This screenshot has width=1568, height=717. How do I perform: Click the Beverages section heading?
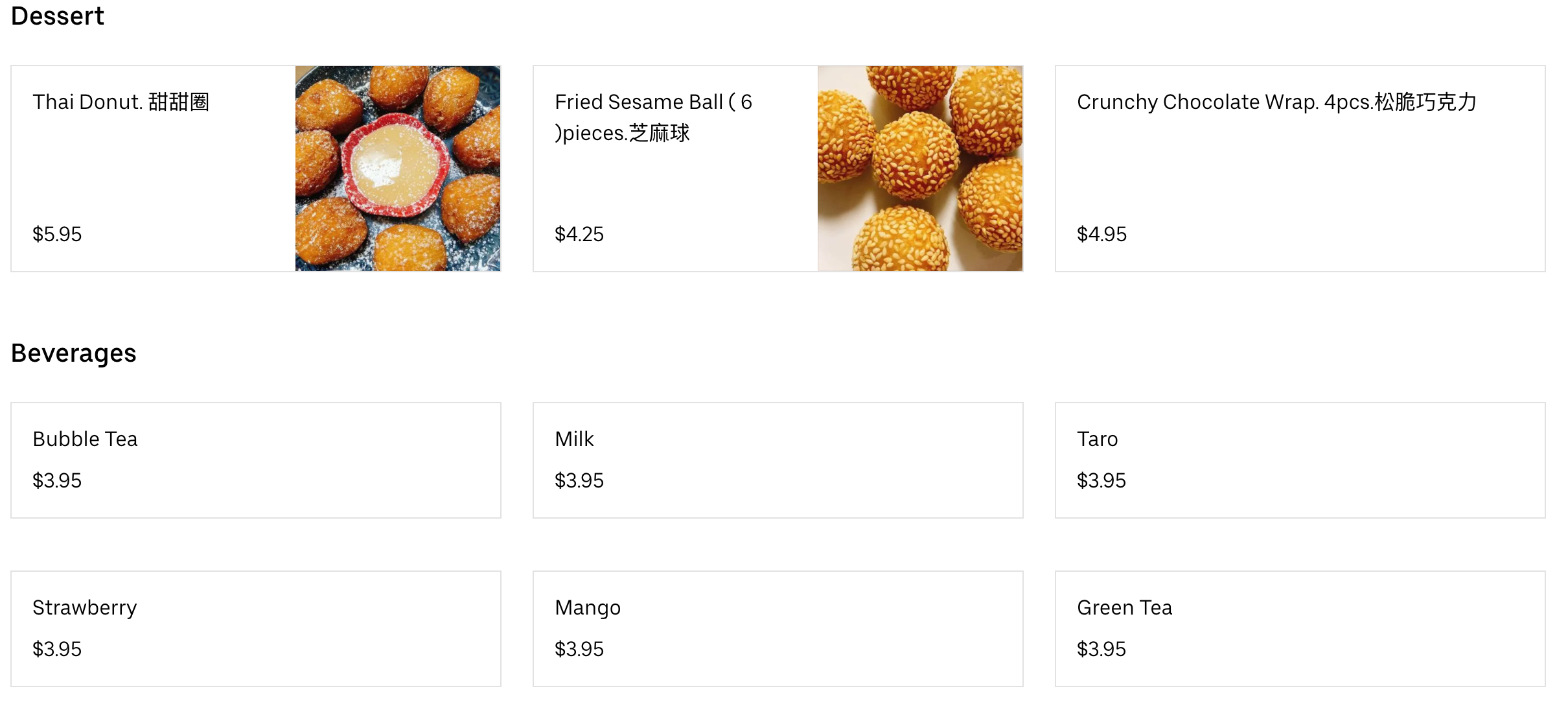point(74,353)
